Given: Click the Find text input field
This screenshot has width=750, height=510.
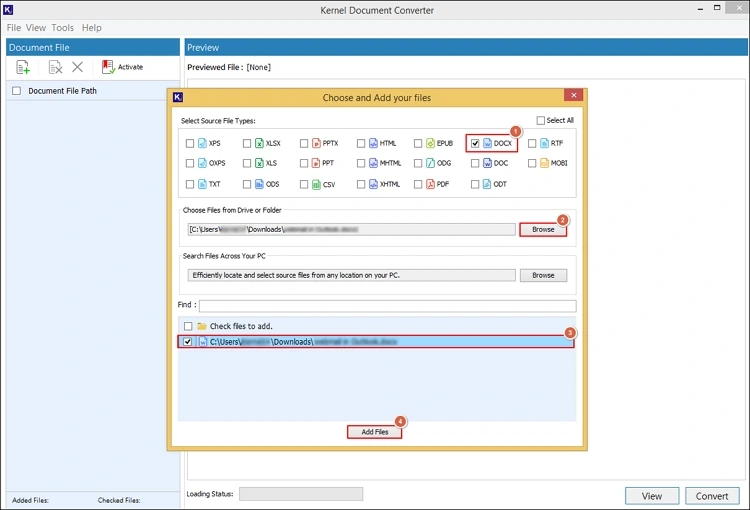Looking at the screenshot, I should pos(387,306).
